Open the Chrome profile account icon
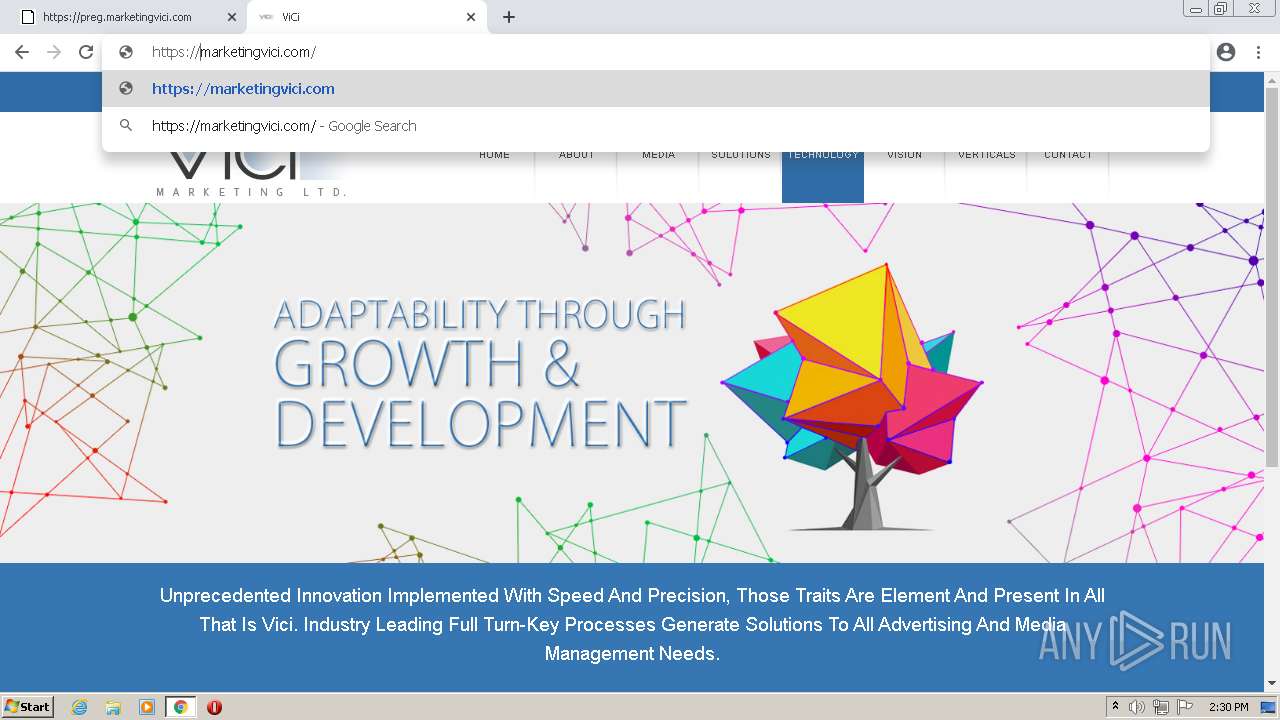The image size is (1280, 720). point(1226,52)
